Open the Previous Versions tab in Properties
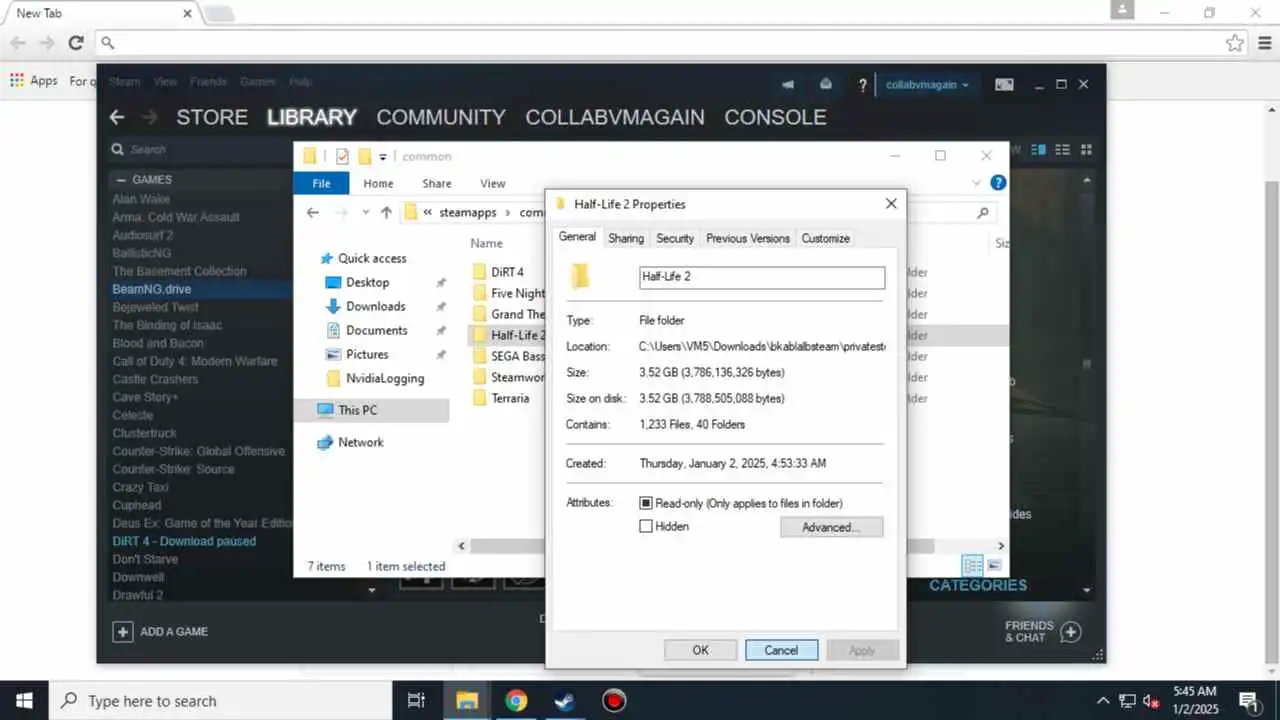This screenshot has width=1280, height=720. coord(748,238)
